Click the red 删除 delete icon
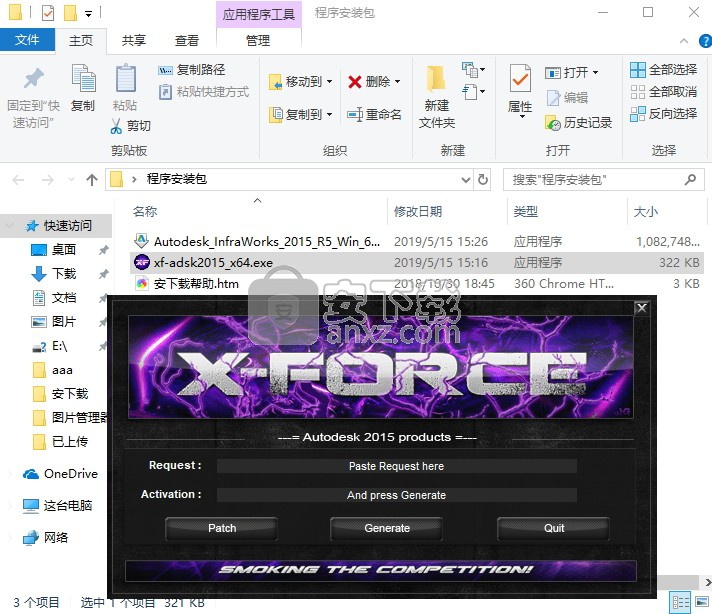Viewport: 712px width, 614px height. click(354, 82)
